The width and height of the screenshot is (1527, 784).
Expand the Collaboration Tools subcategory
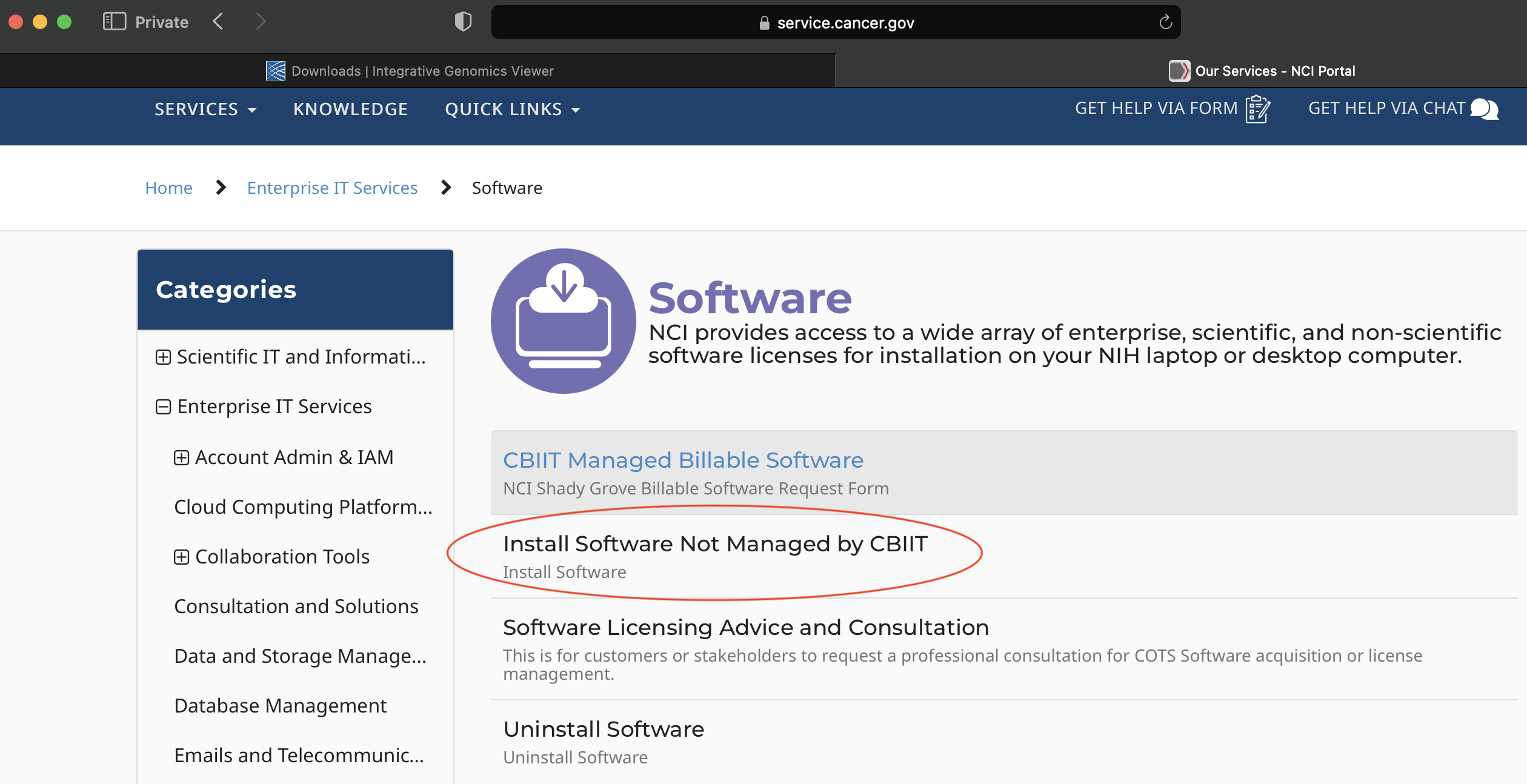pyautogui.click(x=181, y=557)
